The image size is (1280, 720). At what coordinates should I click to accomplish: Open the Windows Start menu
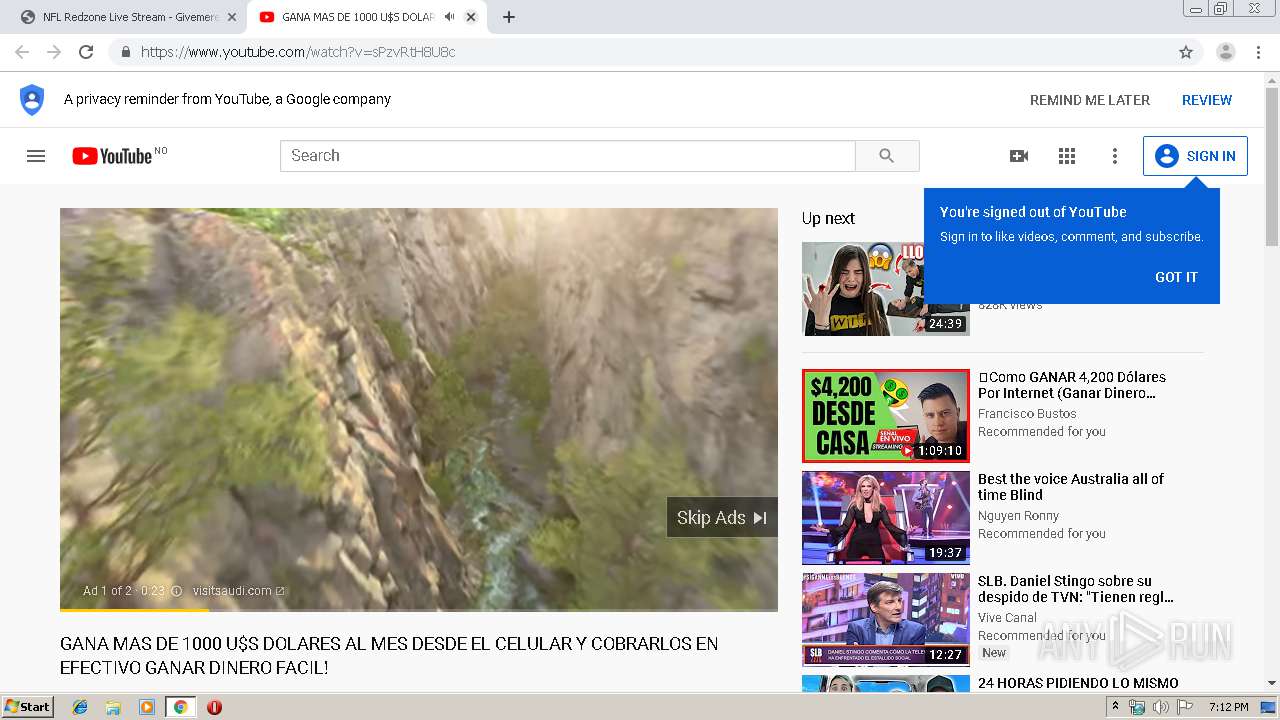28,707
